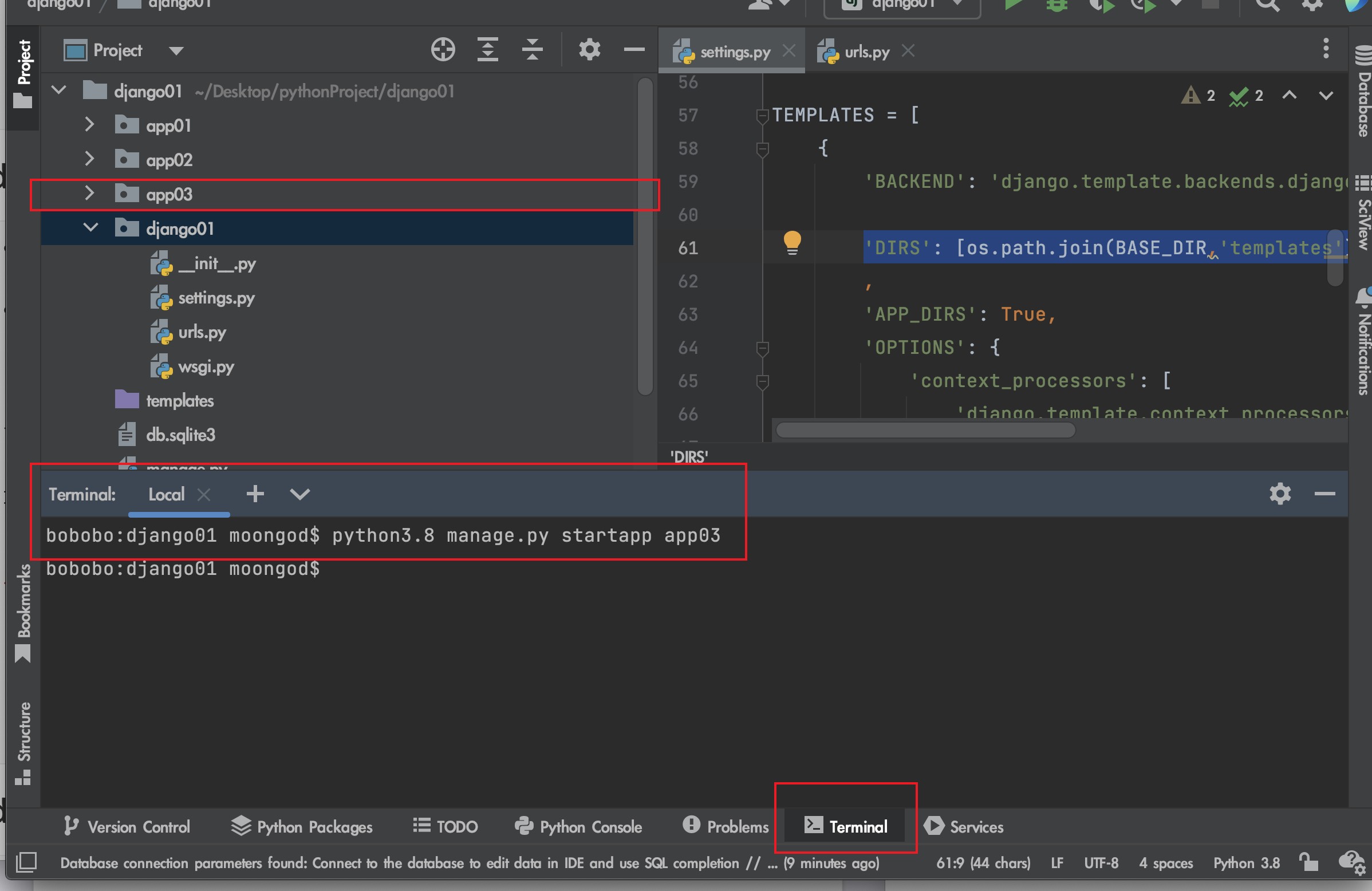Open the Notifications tool window

click(x=1363, y=342)
